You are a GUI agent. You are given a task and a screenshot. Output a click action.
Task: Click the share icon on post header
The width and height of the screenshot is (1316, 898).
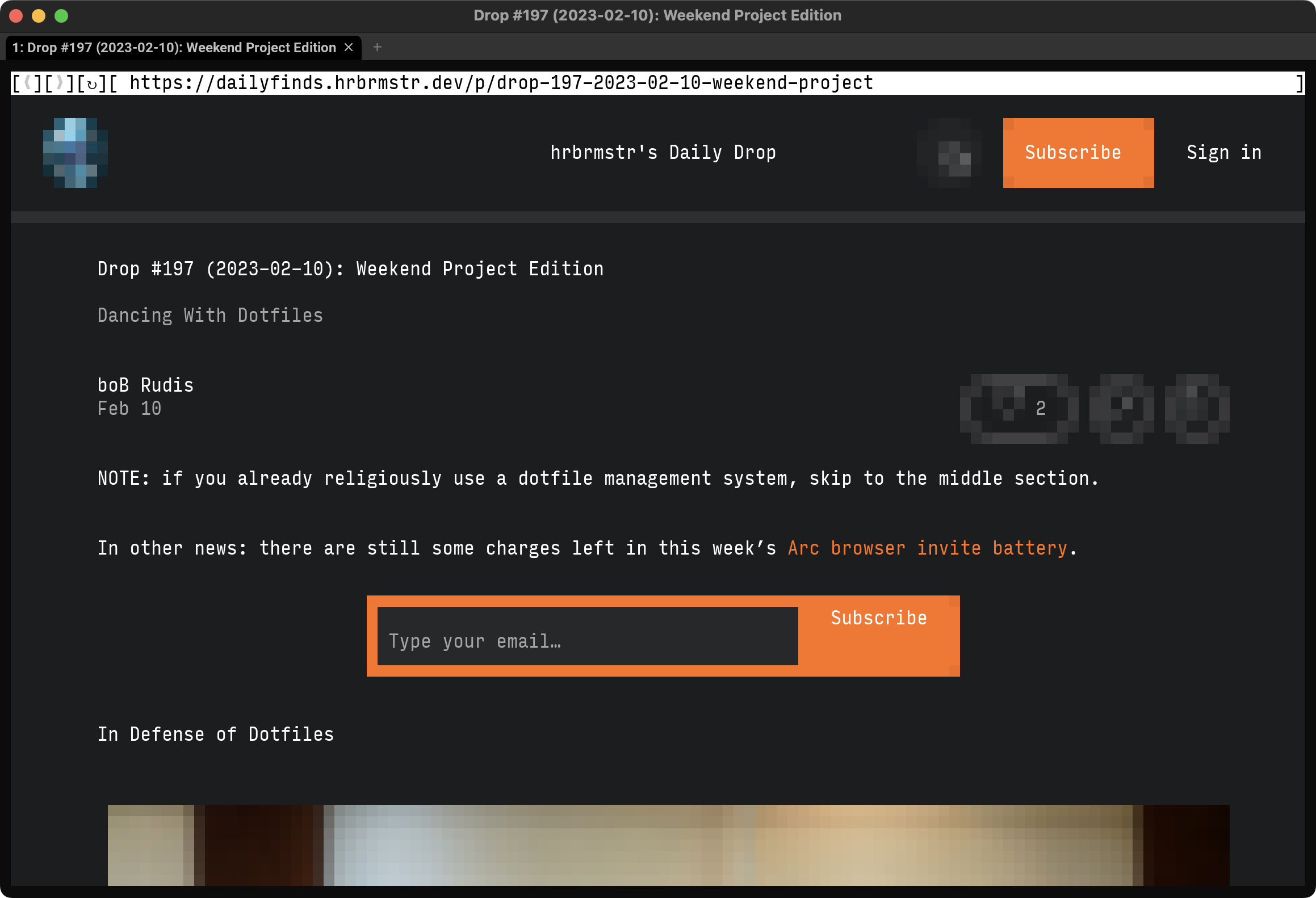pyautogui.click(x=1197, y=408)
